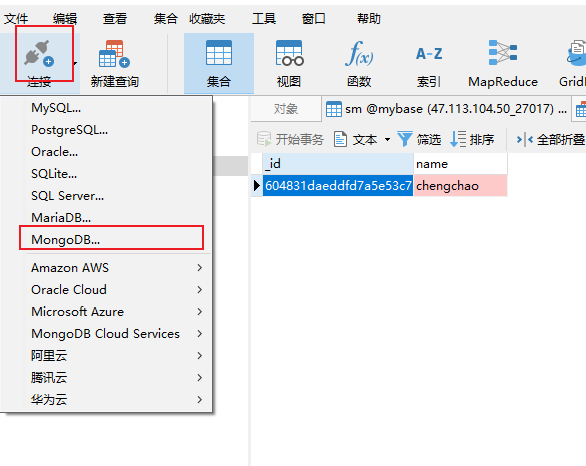586x466 pixels.
Task: Click the row indicator arrow
Action: [x=256, y=185]
